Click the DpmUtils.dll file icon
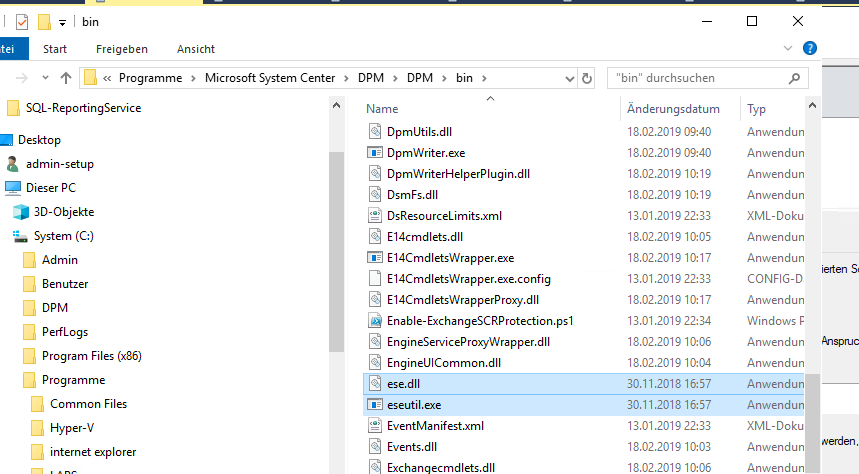This screenshot has height=474, width=859. [x=375, y=132]
